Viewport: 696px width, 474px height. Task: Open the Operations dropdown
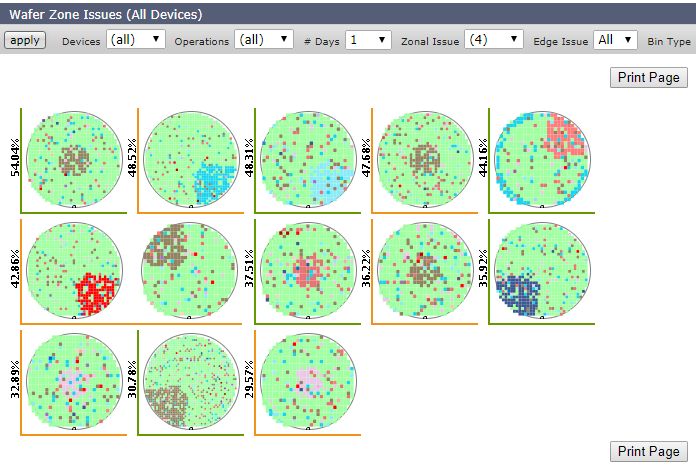pyautogui.click(x=264, y=40)
